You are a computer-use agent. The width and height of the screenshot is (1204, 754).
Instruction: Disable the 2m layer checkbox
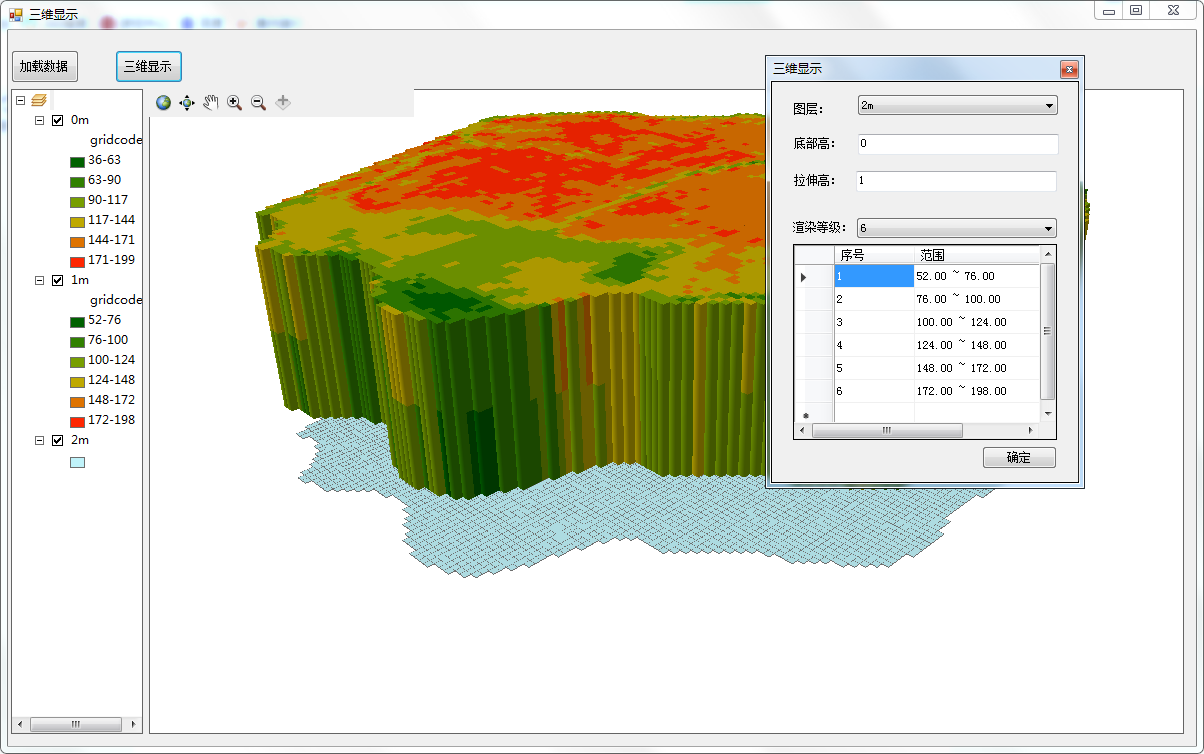[x=57, y=440]
